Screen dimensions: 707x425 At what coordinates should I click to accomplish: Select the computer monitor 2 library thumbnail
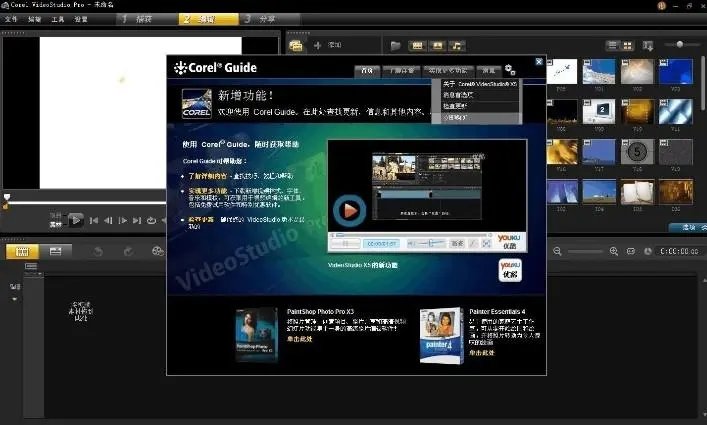click(599, 111)
